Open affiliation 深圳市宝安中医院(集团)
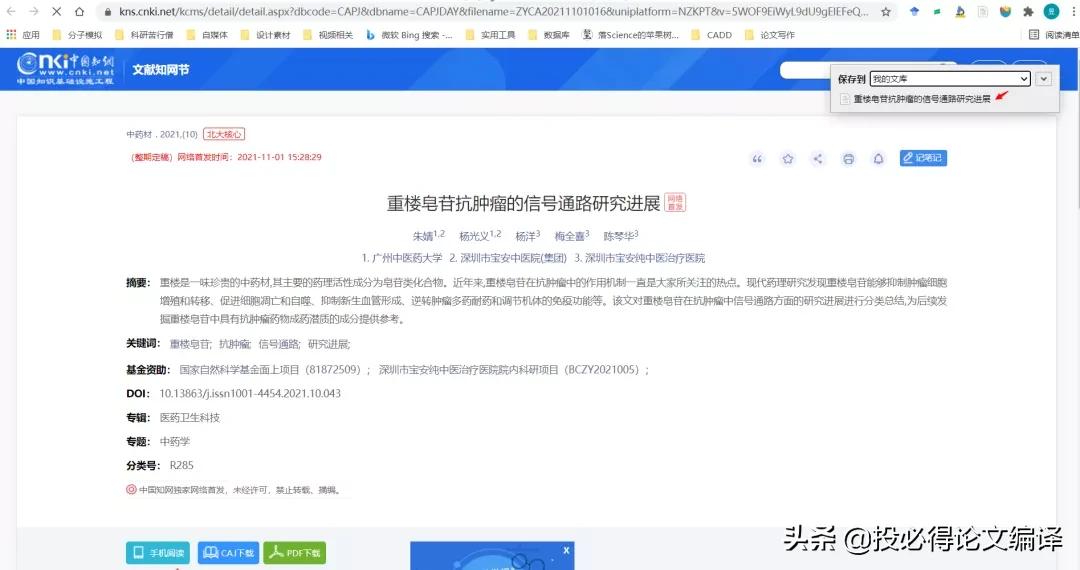 click(513, 258)
